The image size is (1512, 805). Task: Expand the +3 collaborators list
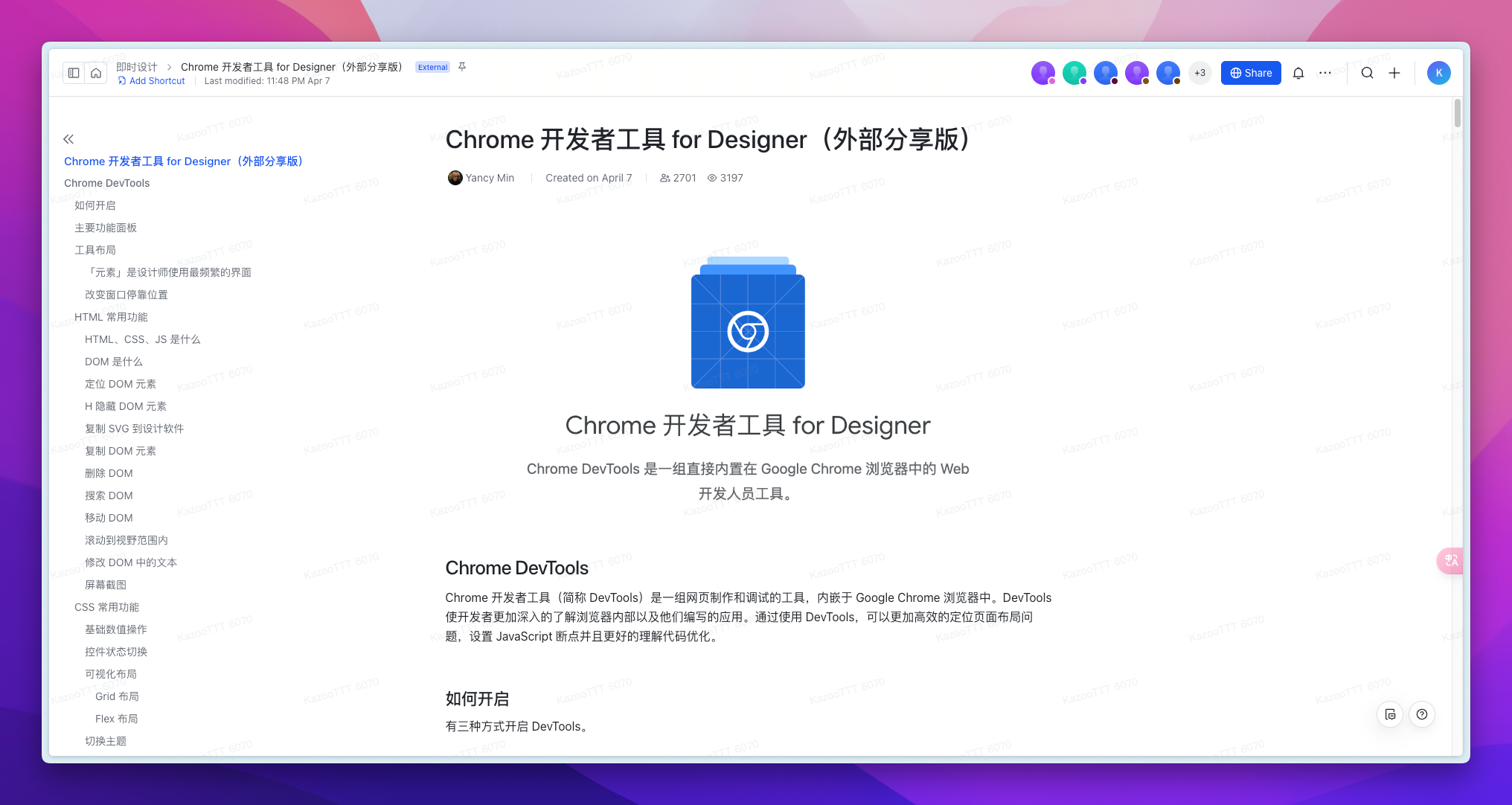coord(1199,73)
